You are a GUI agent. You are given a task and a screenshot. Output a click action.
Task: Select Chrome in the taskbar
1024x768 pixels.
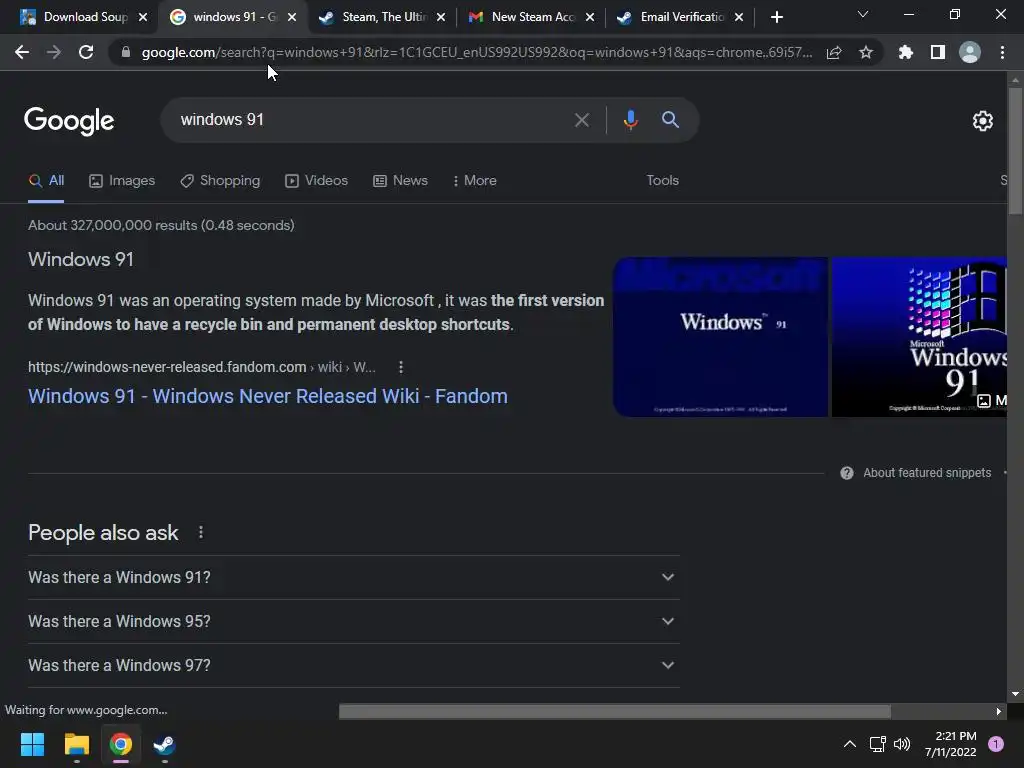[121, 744]
